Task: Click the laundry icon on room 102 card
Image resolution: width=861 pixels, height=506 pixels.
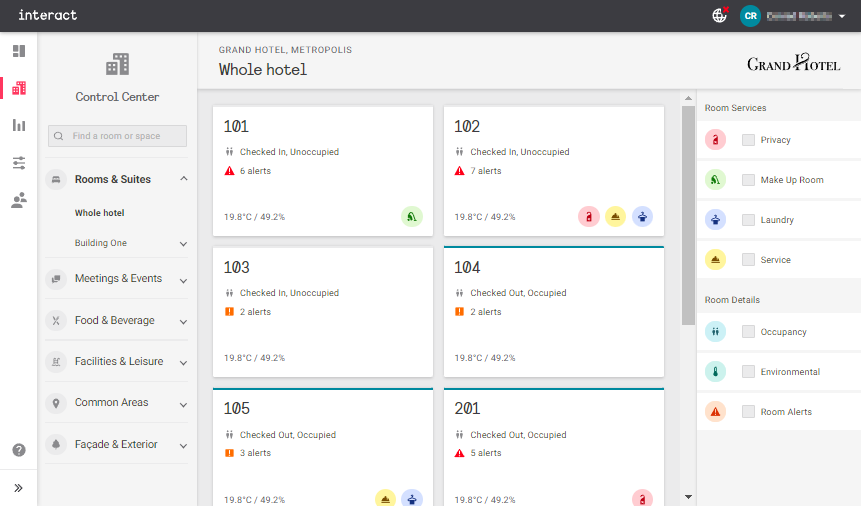Action: (x=642, y=216)
